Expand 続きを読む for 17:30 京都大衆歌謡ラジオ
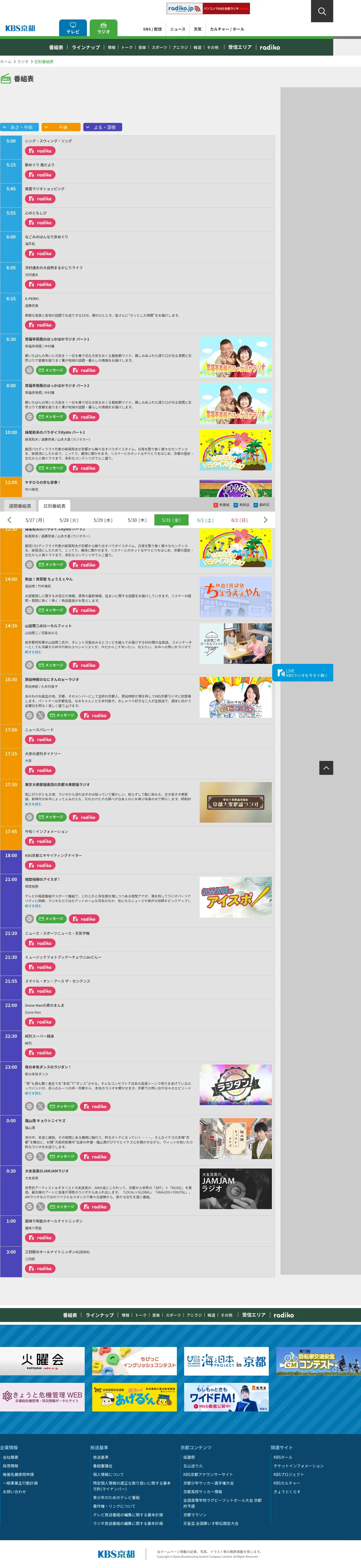361x1568 pixels. [33, 804]
